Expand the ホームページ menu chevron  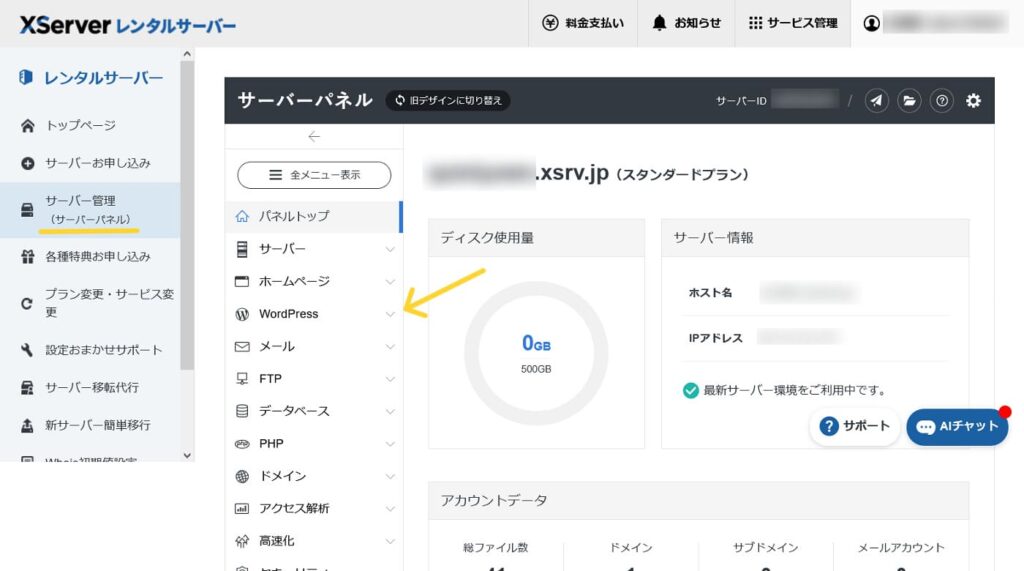[x=390, y=282]
